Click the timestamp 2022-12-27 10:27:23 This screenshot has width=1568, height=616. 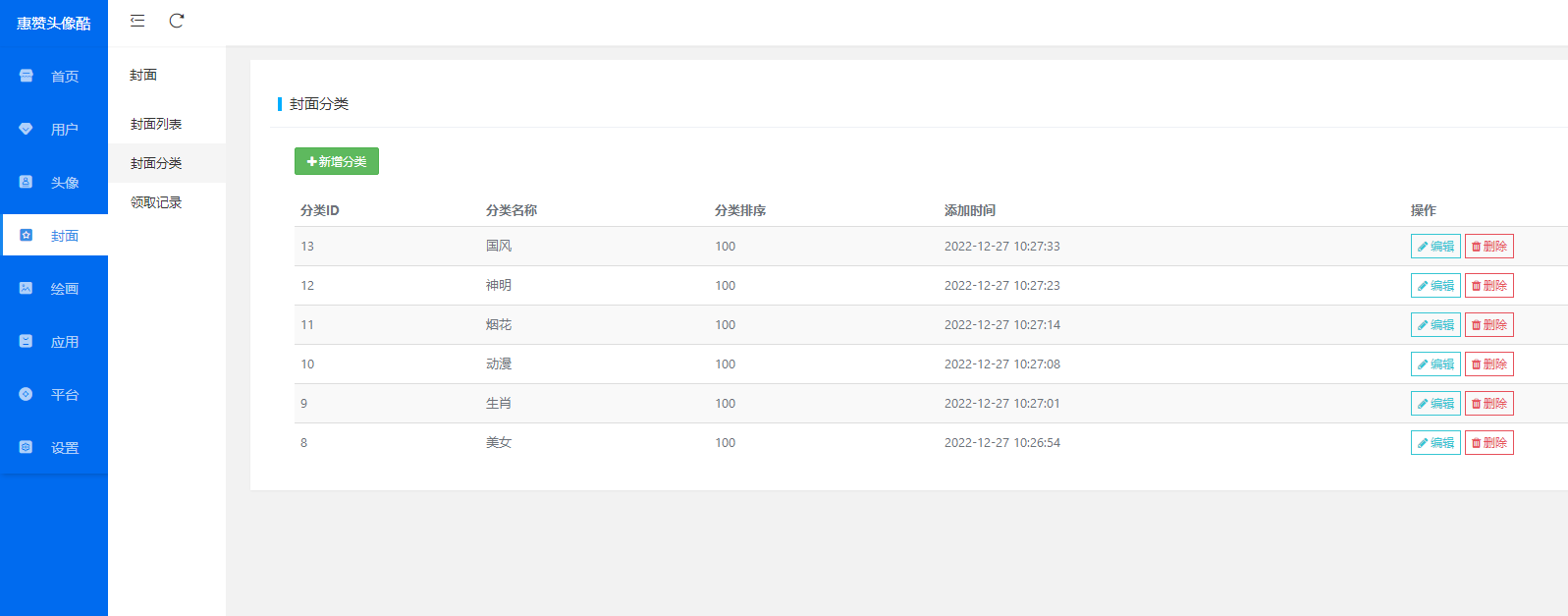[1002, 285]
